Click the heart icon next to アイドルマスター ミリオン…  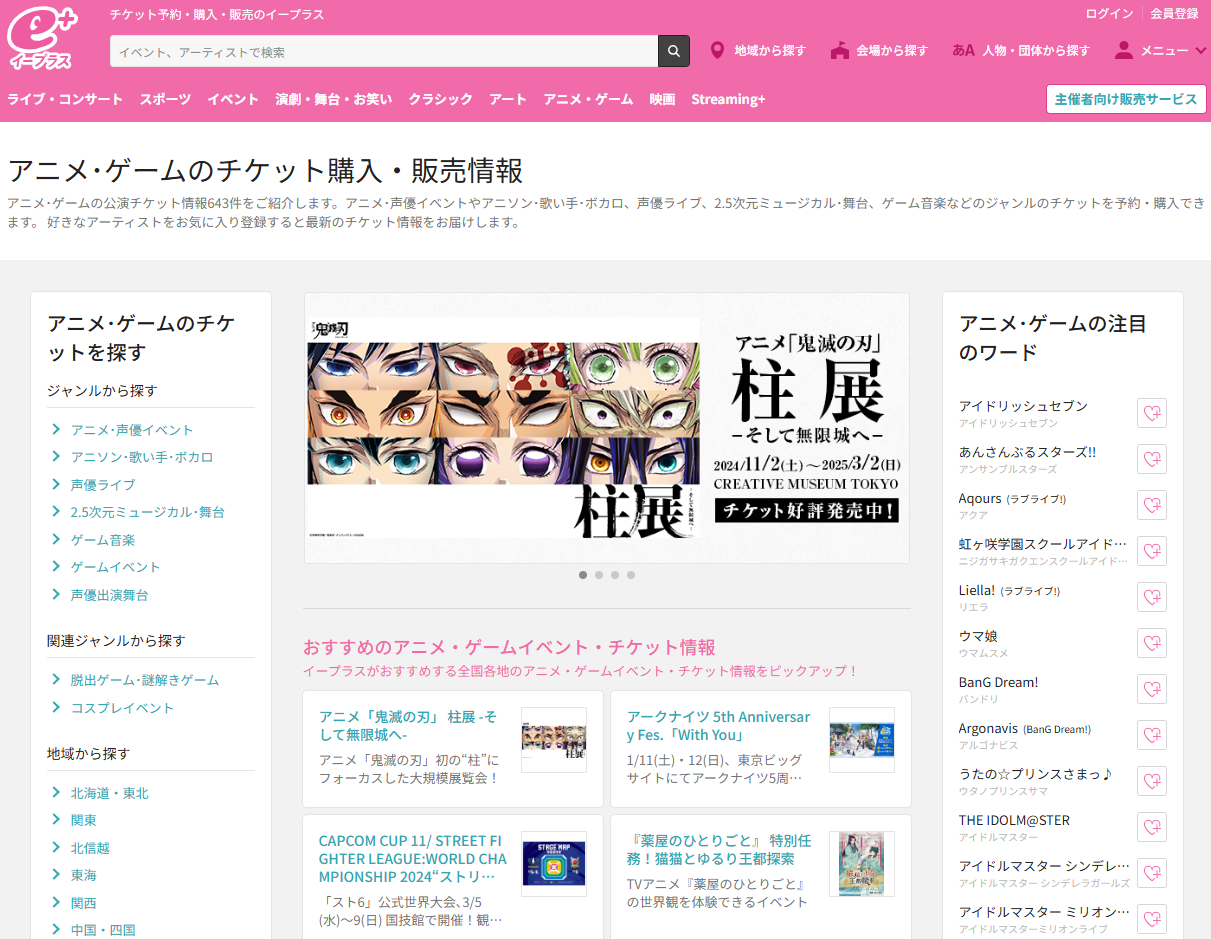[1152, 919]
